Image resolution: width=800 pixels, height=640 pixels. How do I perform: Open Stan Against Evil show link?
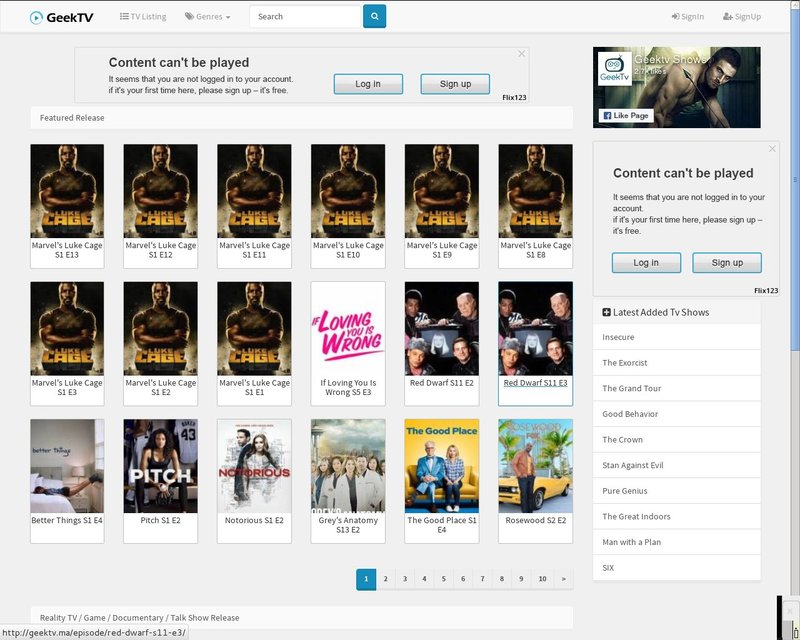(677, 465)
